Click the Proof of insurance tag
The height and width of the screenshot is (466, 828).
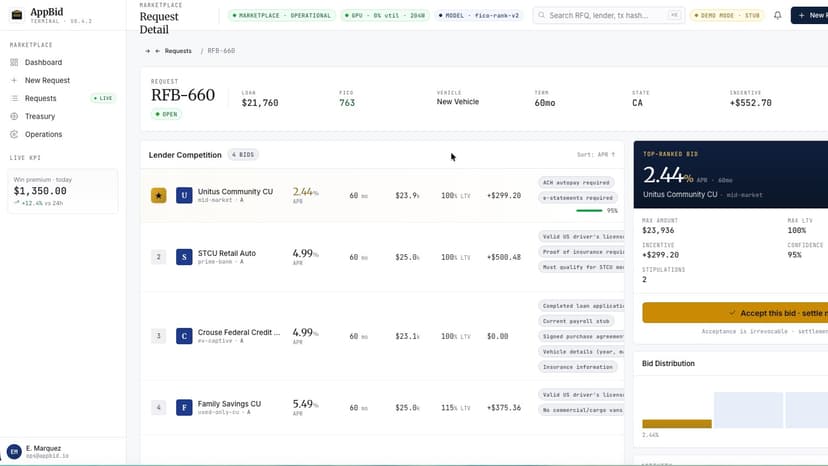(581, 251)
